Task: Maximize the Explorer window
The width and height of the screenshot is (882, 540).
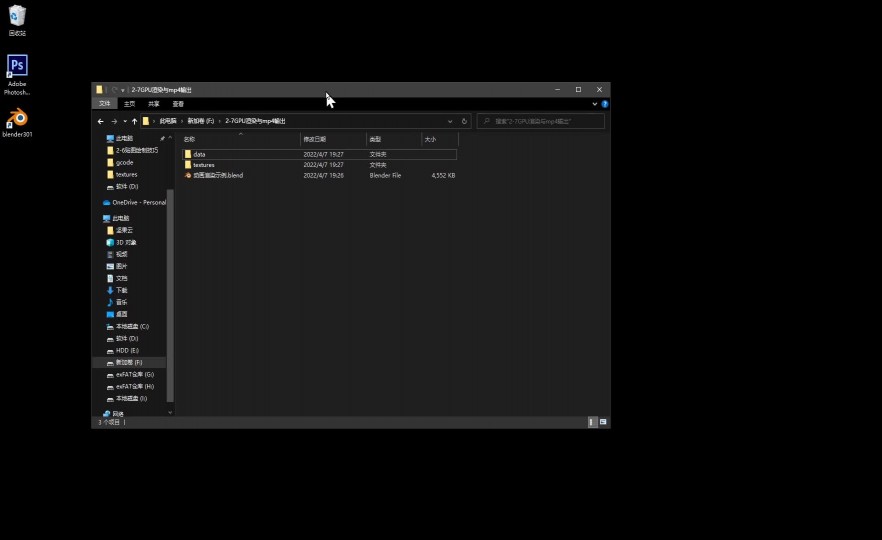Action: click(578, 89)
